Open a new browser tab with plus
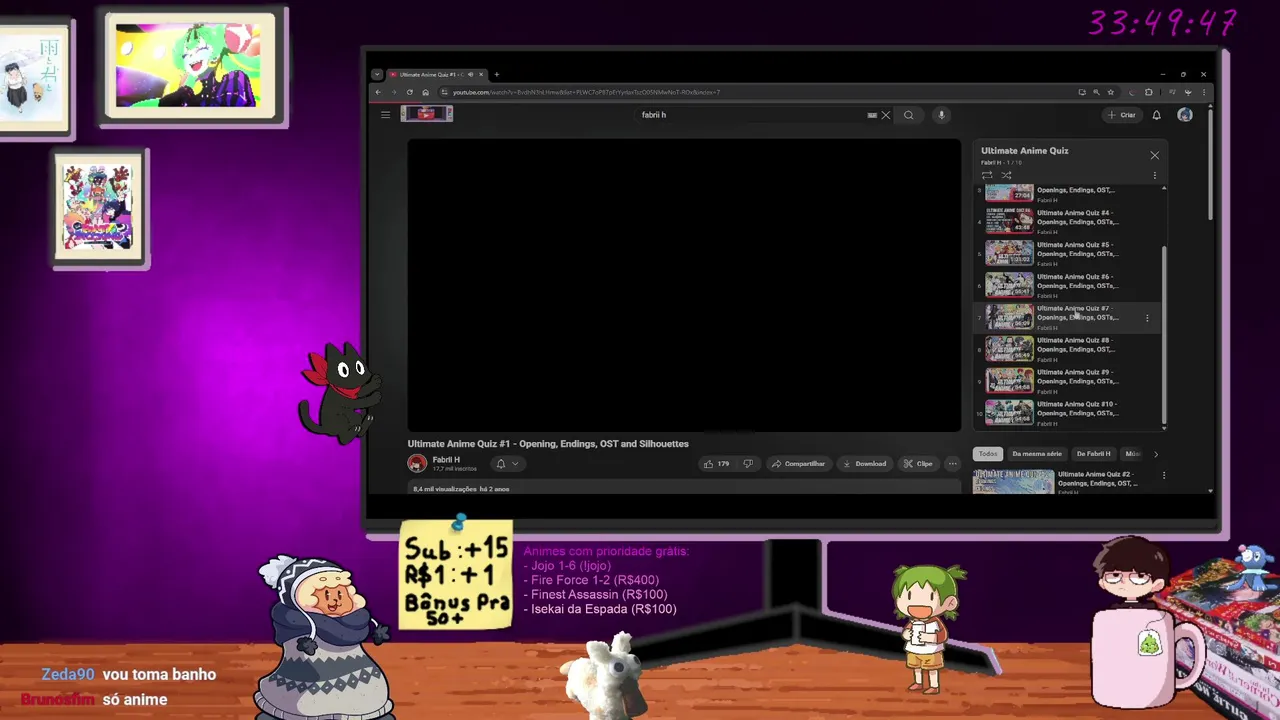The image size is (1280, 720). (497, 74)
